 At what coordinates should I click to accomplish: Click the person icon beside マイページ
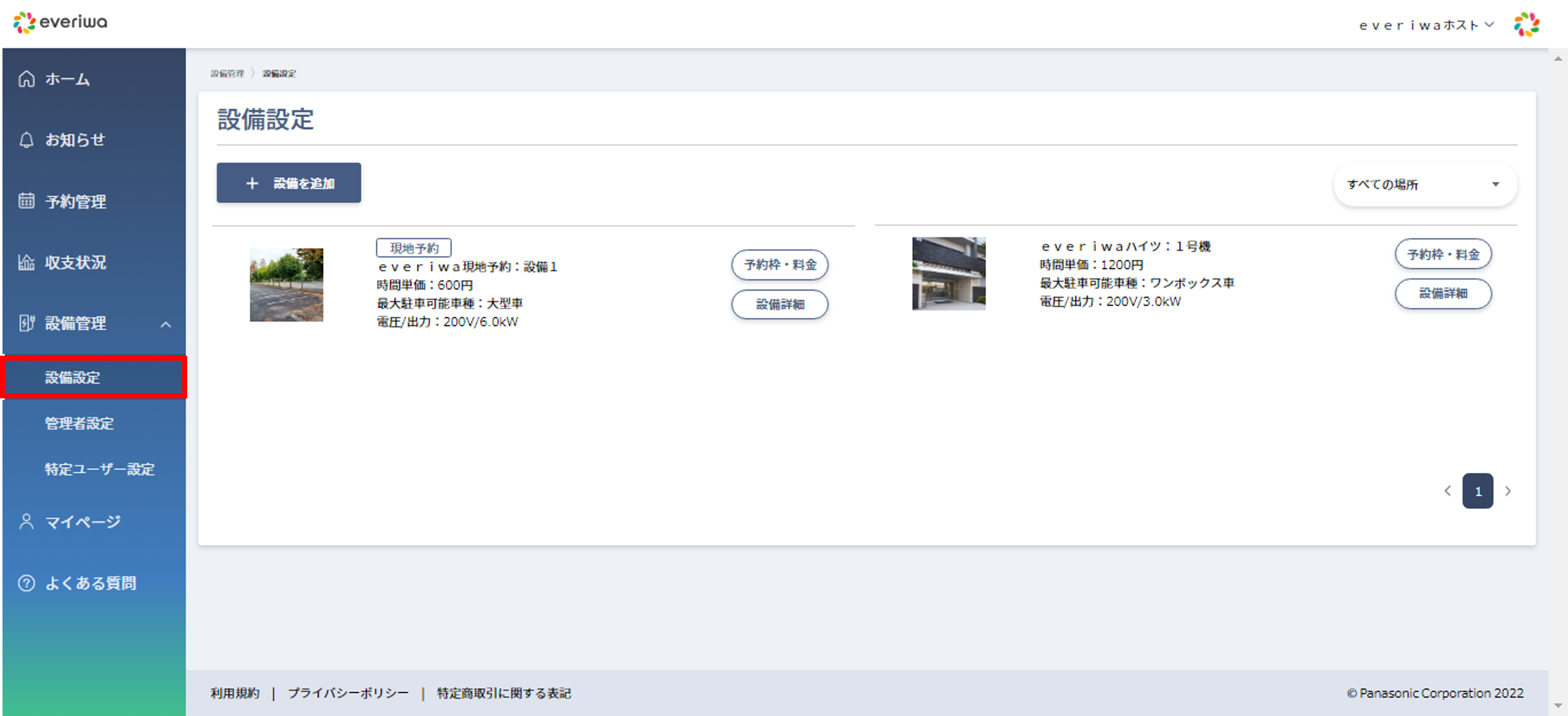point(26,522)
